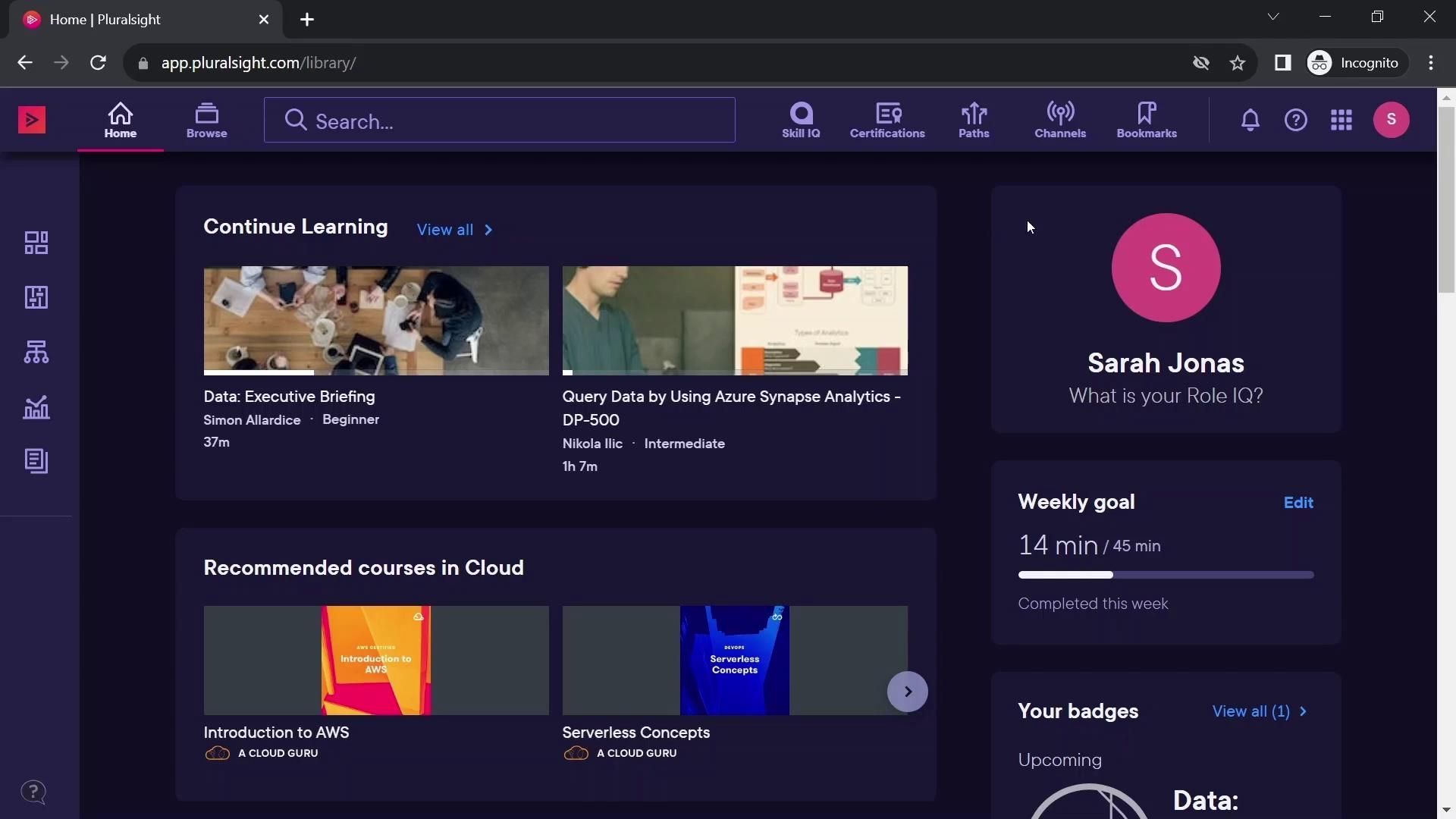Open the S profile avatar menu in header
This screenshot has height=819, width=1456.
coord(1391,120)
